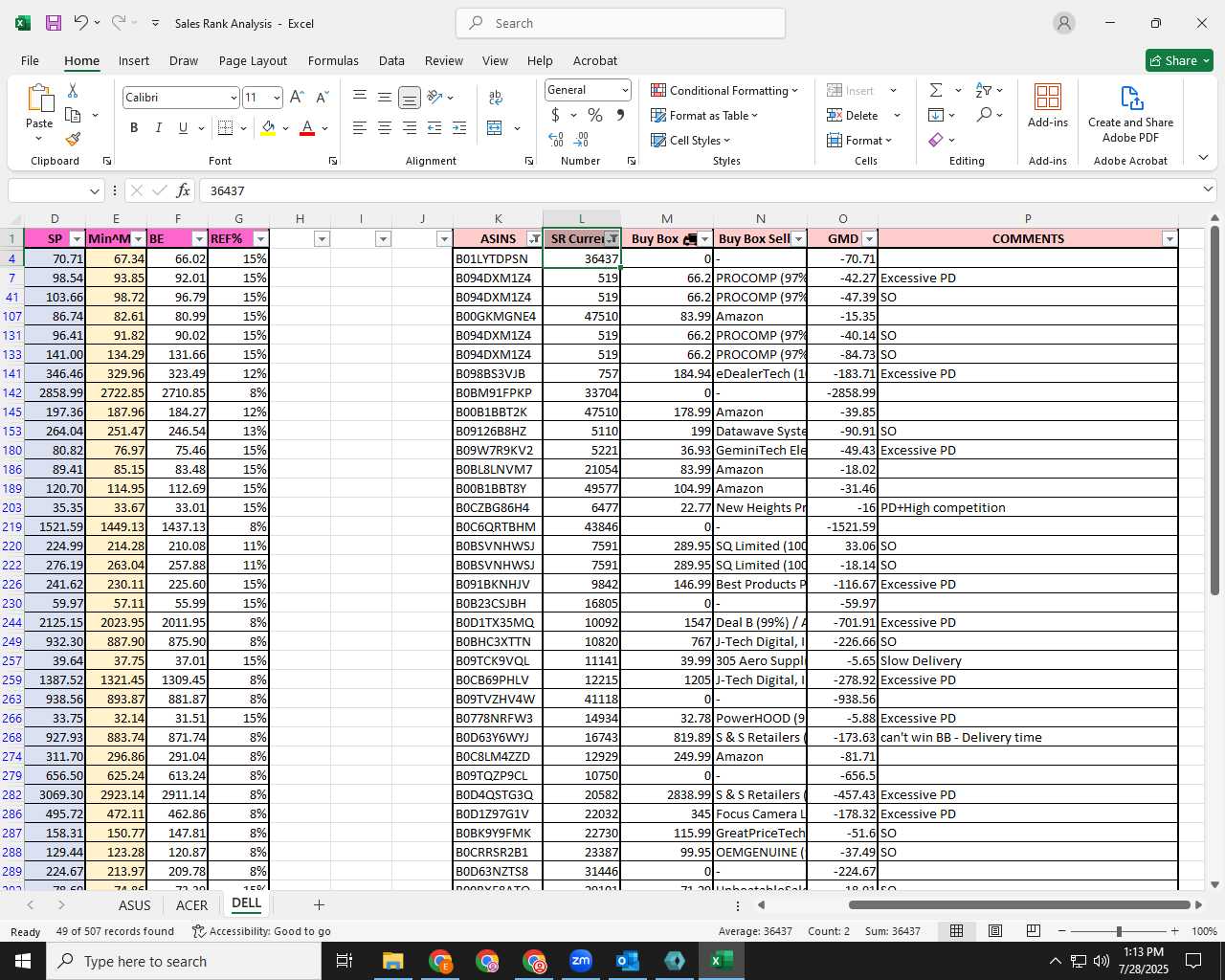Click the Excel Search box
The height and width of the screenshot is (980, 1225).
click(x=620, y=23)
